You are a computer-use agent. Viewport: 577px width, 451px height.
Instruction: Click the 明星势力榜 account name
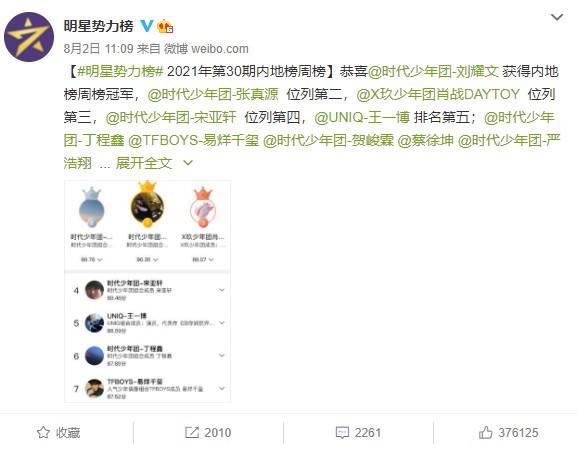tap(98, 26)
